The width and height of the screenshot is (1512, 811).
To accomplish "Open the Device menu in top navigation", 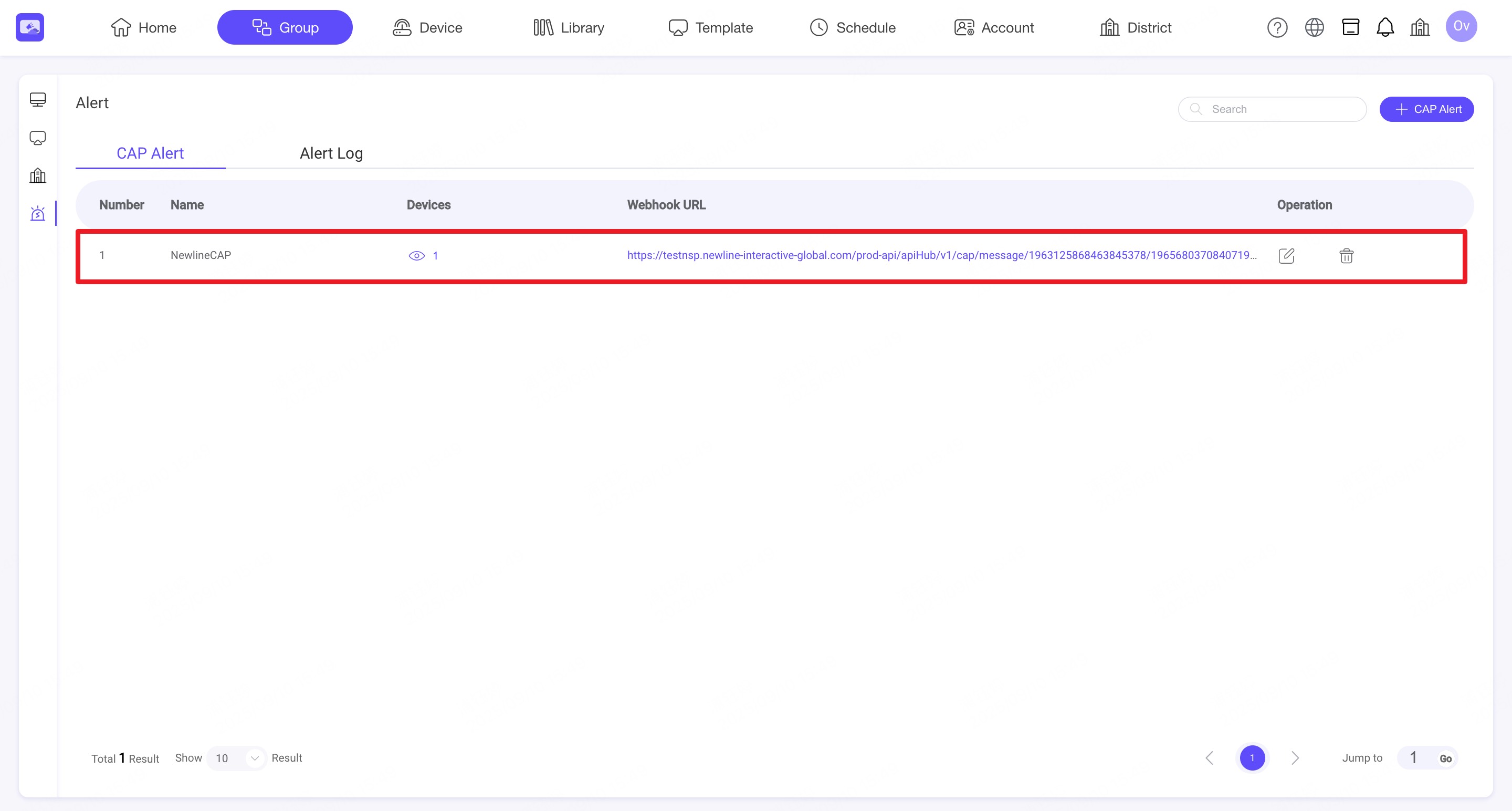I will pyautogui.click(x=427, y=28).
